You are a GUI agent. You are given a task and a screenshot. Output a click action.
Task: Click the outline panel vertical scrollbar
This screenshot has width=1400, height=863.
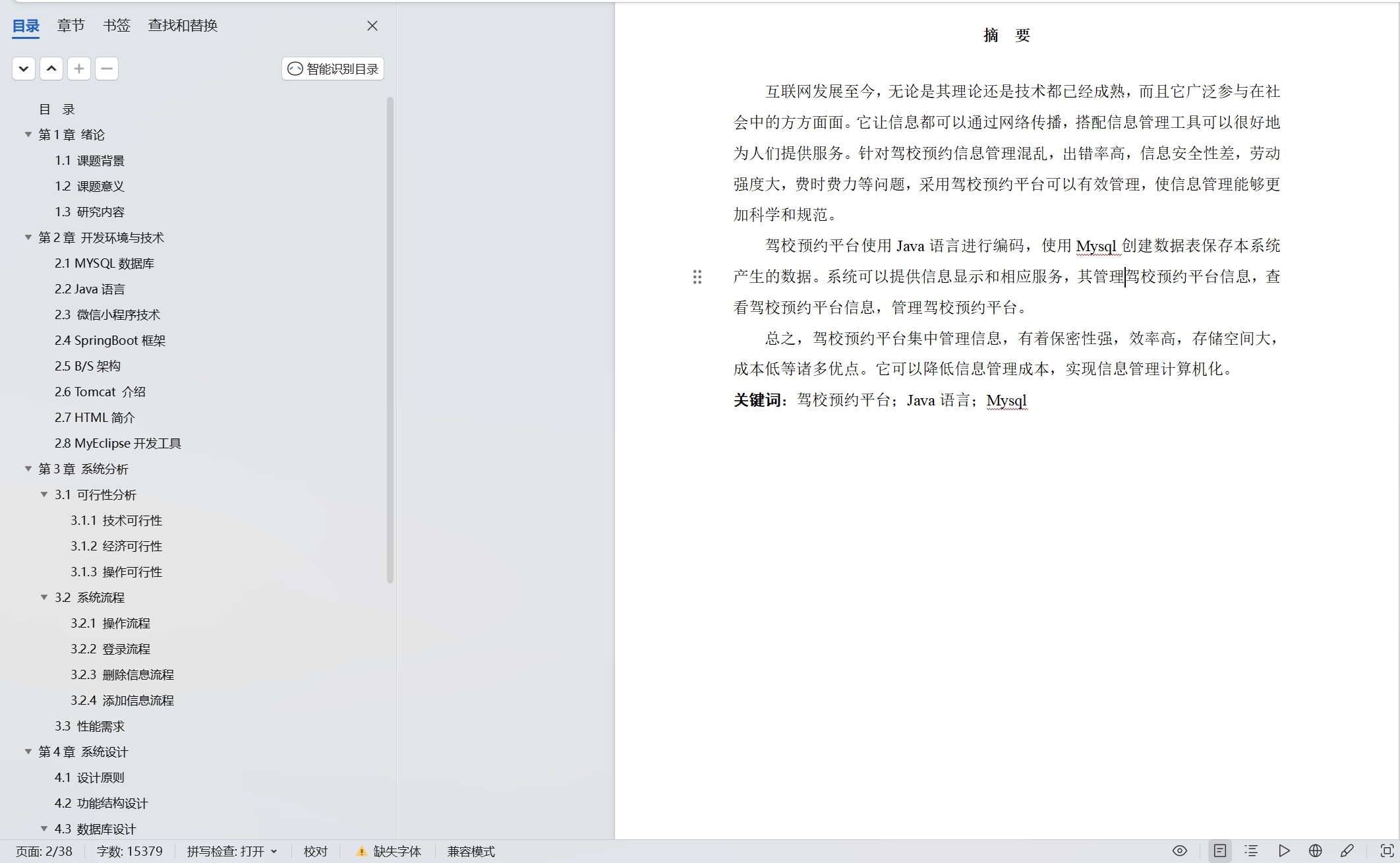390,340
